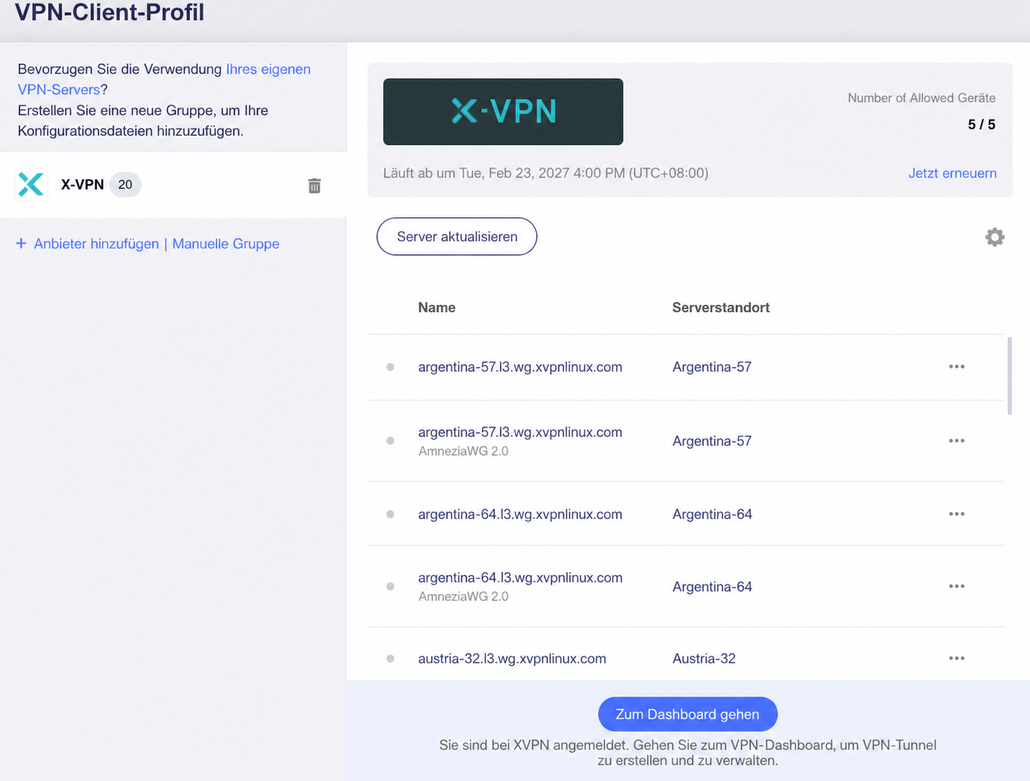
Task: Click the 5 / 5 device count
Action: (x=981, y=124)
